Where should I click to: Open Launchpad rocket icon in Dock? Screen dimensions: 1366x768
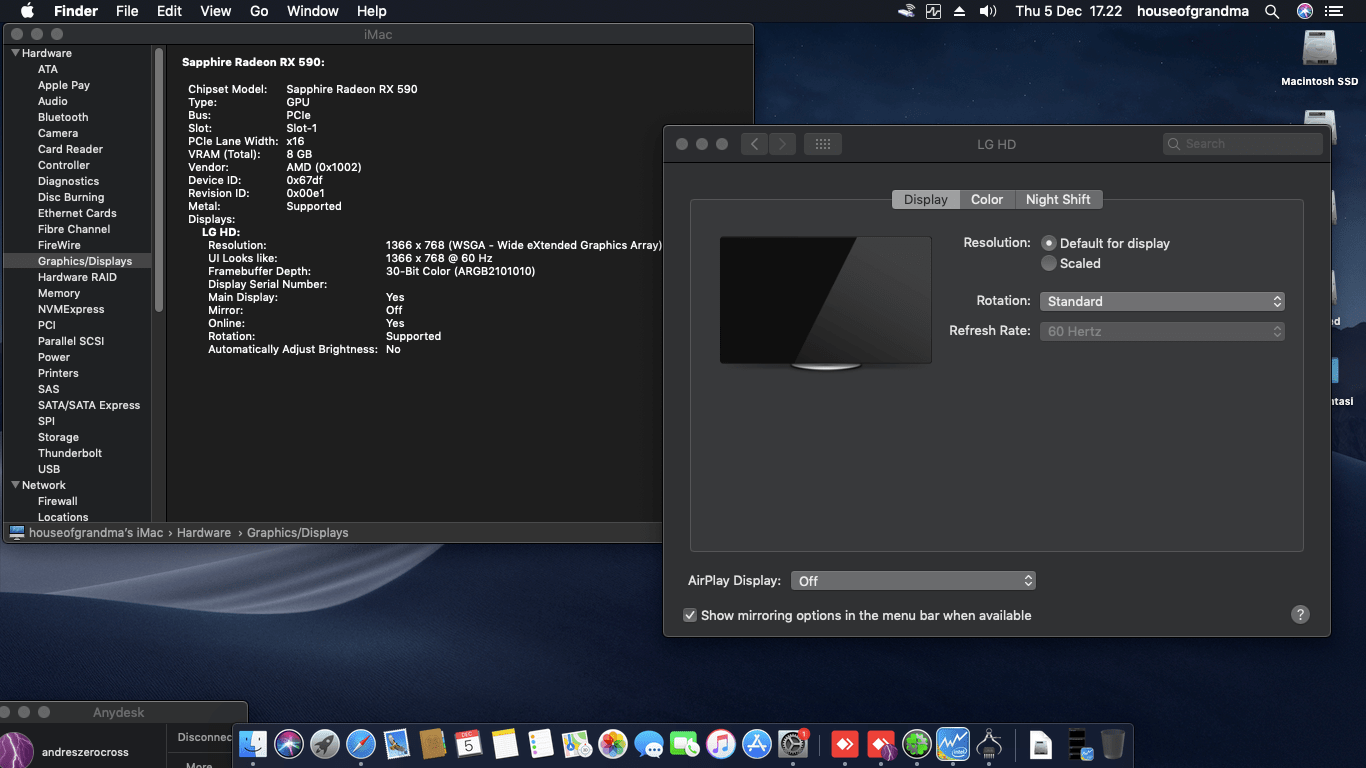[325, 744]
